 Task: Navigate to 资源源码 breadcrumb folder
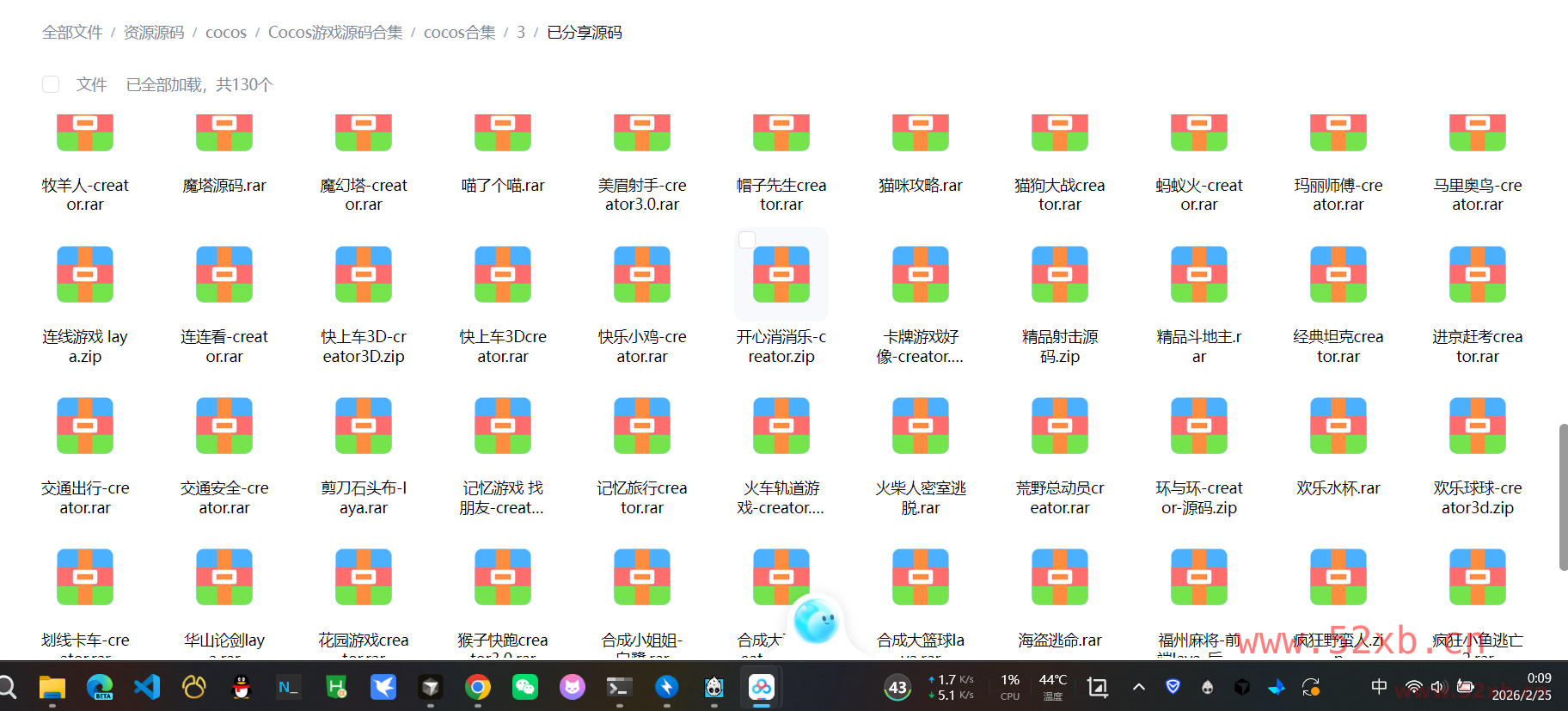154,33
